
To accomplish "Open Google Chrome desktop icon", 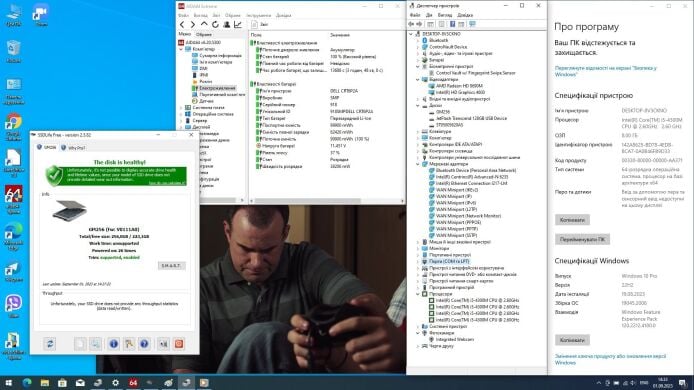I will tap(13, 127).
